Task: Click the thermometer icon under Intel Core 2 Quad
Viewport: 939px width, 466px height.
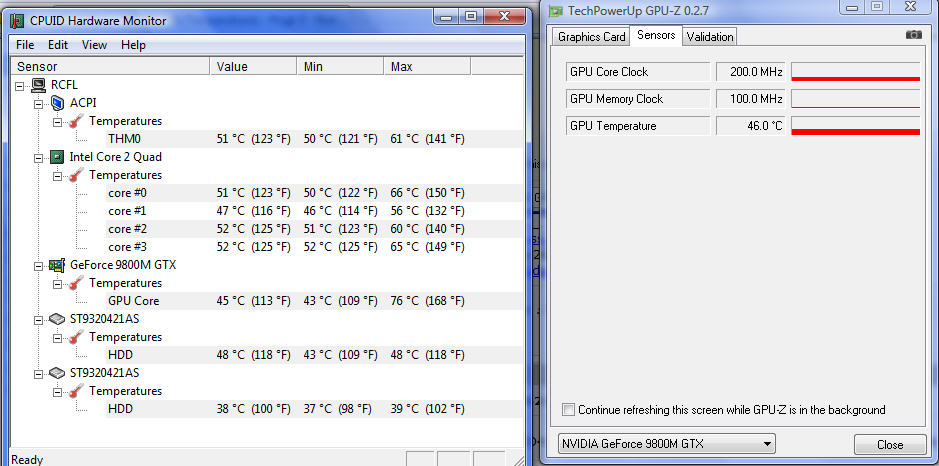Action: click(x=77, y=175)
